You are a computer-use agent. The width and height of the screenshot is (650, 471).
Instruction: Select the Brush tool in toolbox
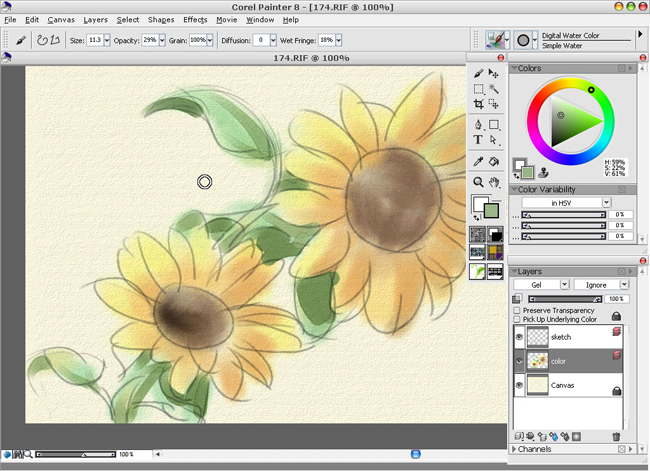click(479, 74)
